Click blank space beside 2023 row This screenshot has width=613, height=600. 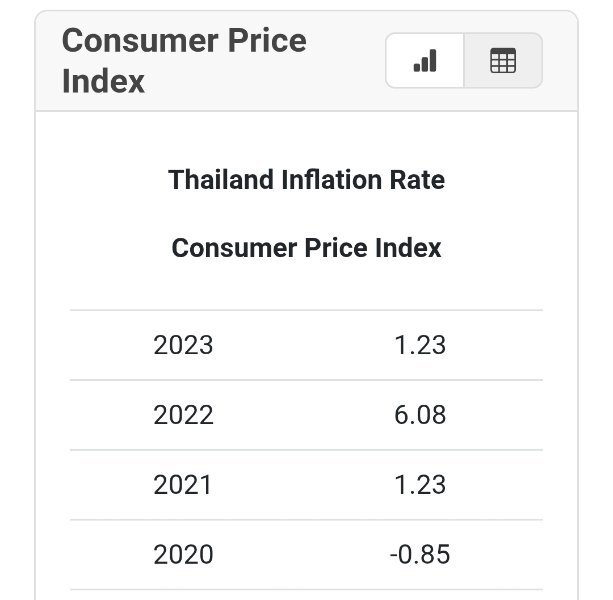tap(303, 345)
